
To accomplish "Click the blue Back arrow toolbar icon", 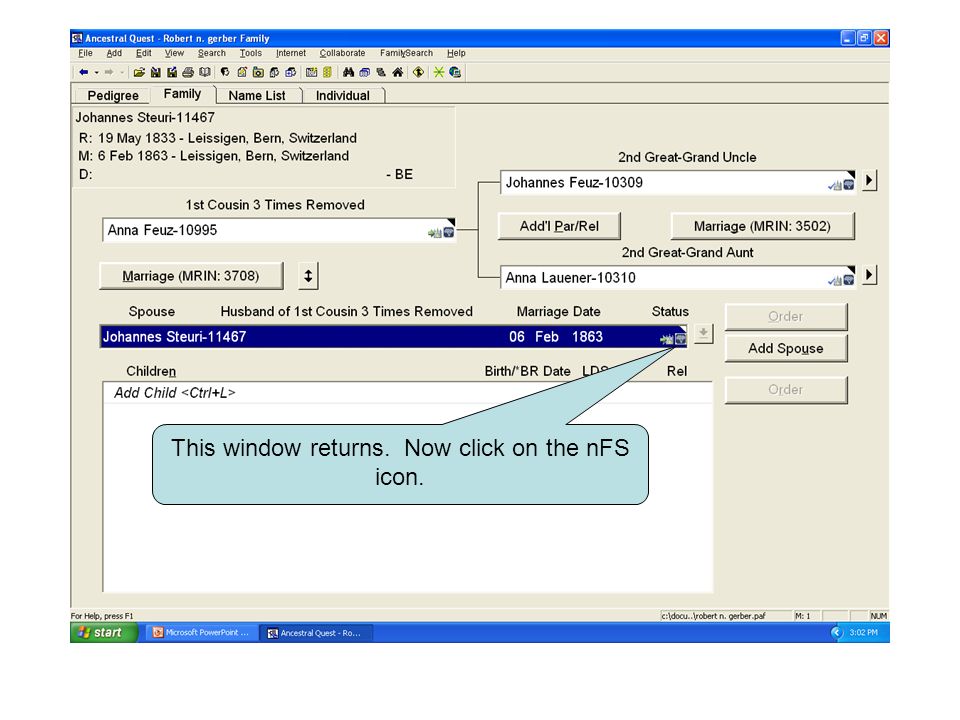I will click(84, 72).
